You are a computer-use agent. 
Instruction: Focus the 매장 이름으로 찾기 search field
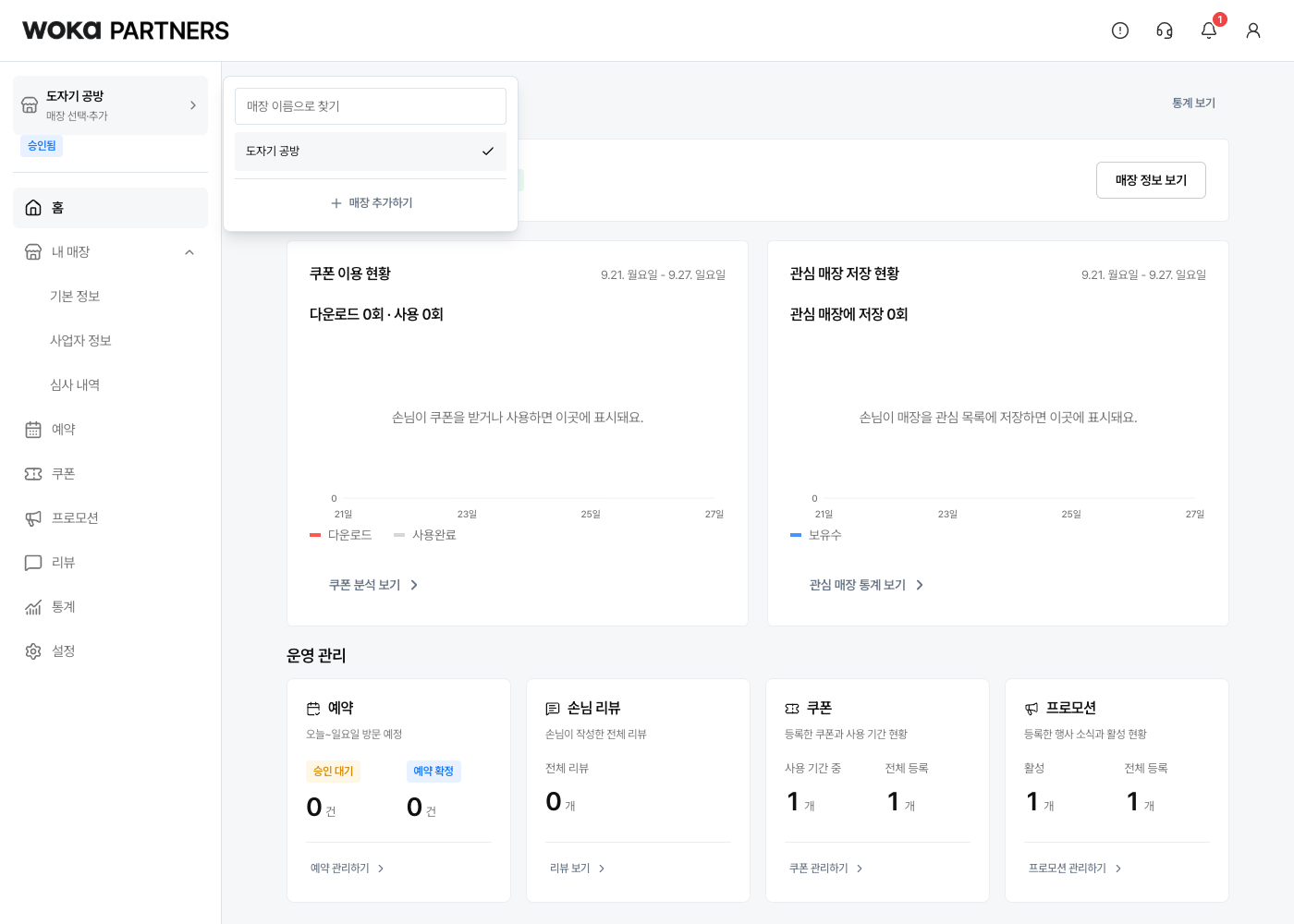(371, 106)
